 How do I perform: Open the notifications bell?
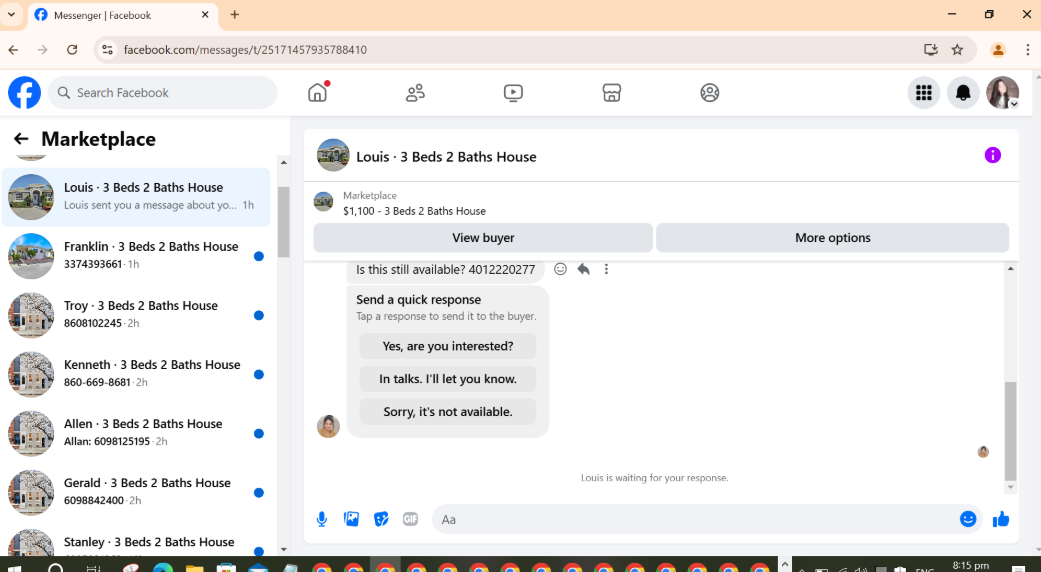coord(963,93)
